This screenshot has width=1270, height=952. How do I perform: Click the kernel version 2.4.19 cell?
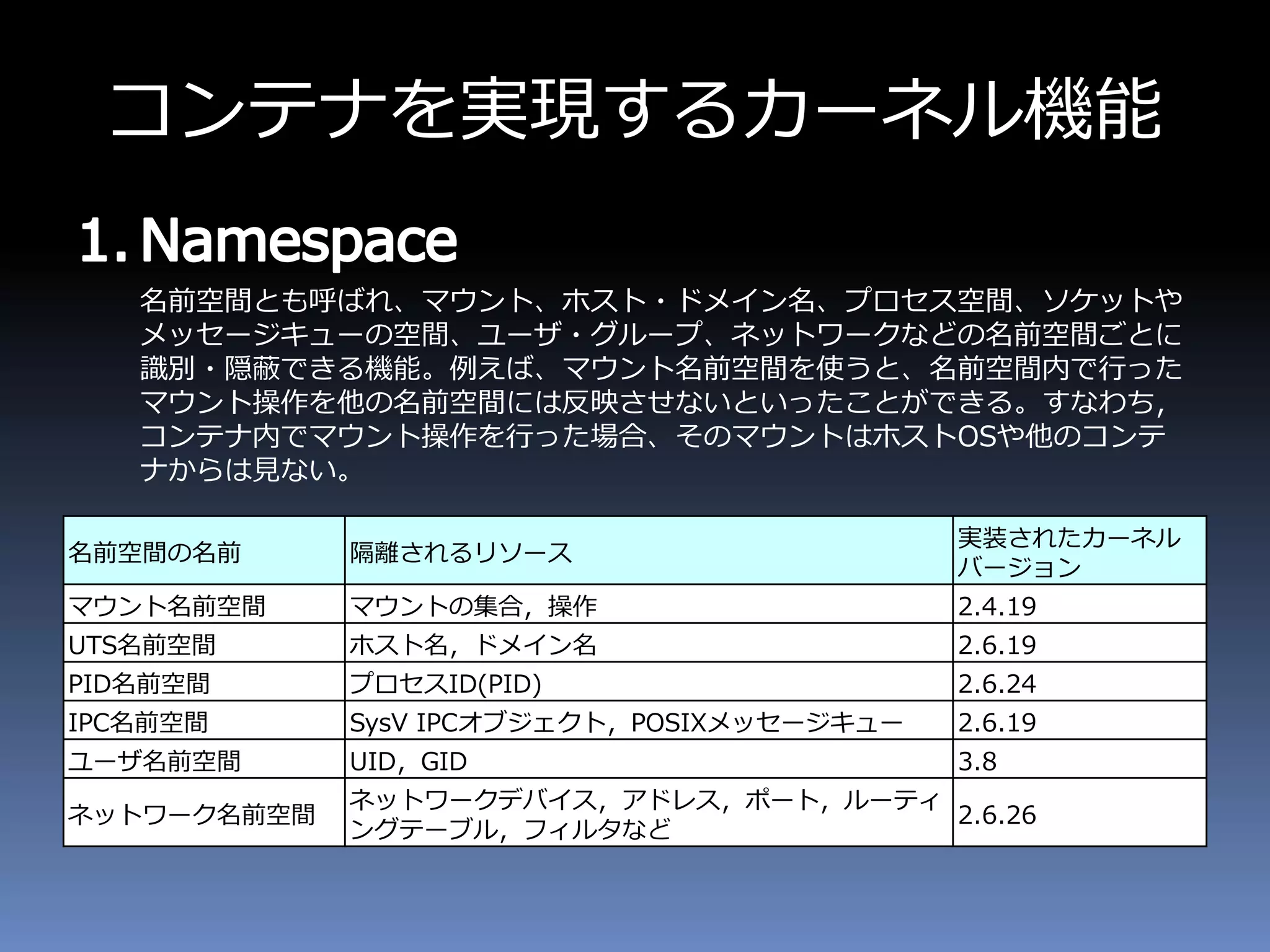(x=997, y=606)
